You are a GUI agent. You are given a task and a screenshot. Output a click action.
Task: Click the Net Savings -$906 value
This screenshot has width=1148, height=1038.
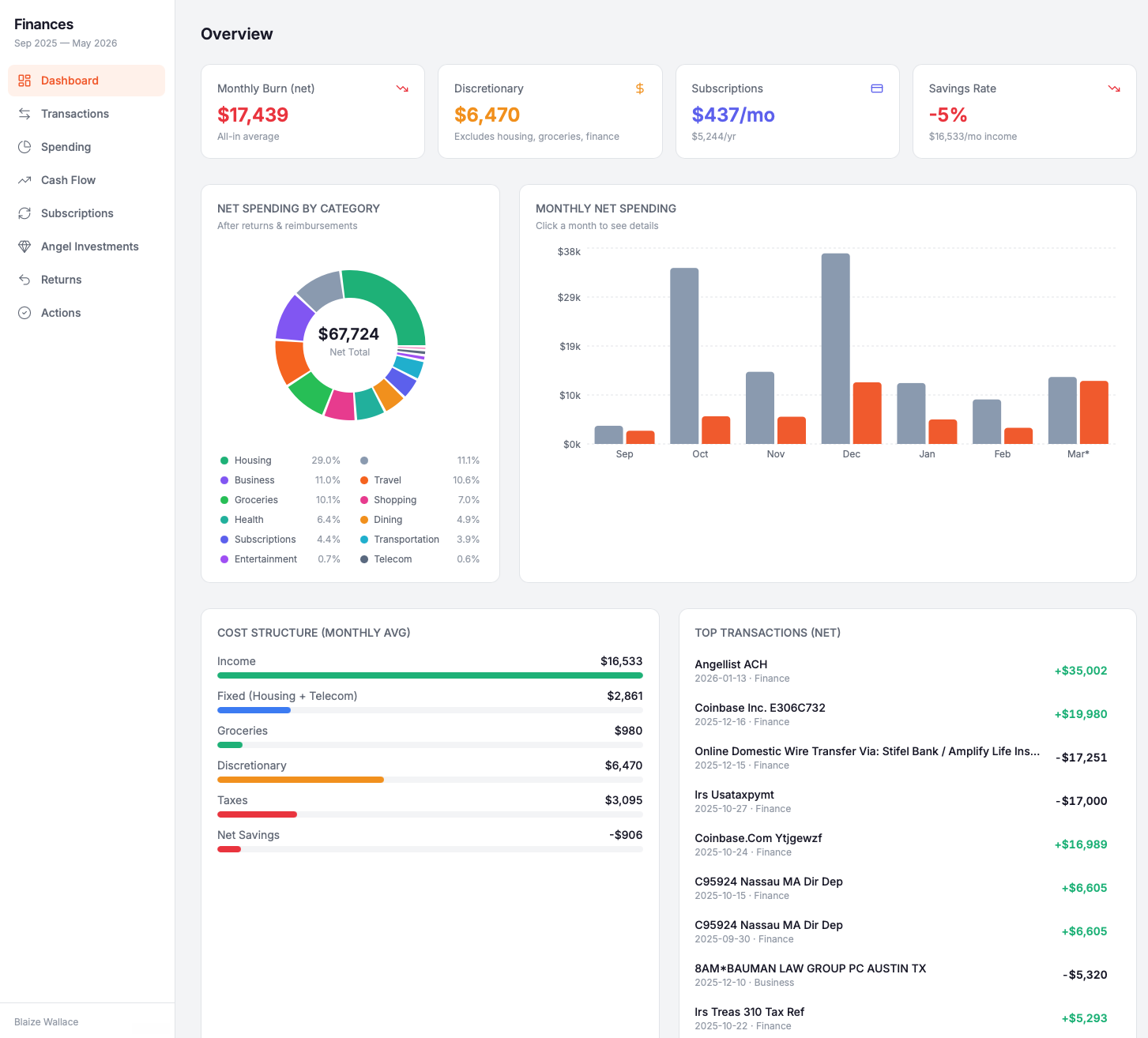[626, 835]
